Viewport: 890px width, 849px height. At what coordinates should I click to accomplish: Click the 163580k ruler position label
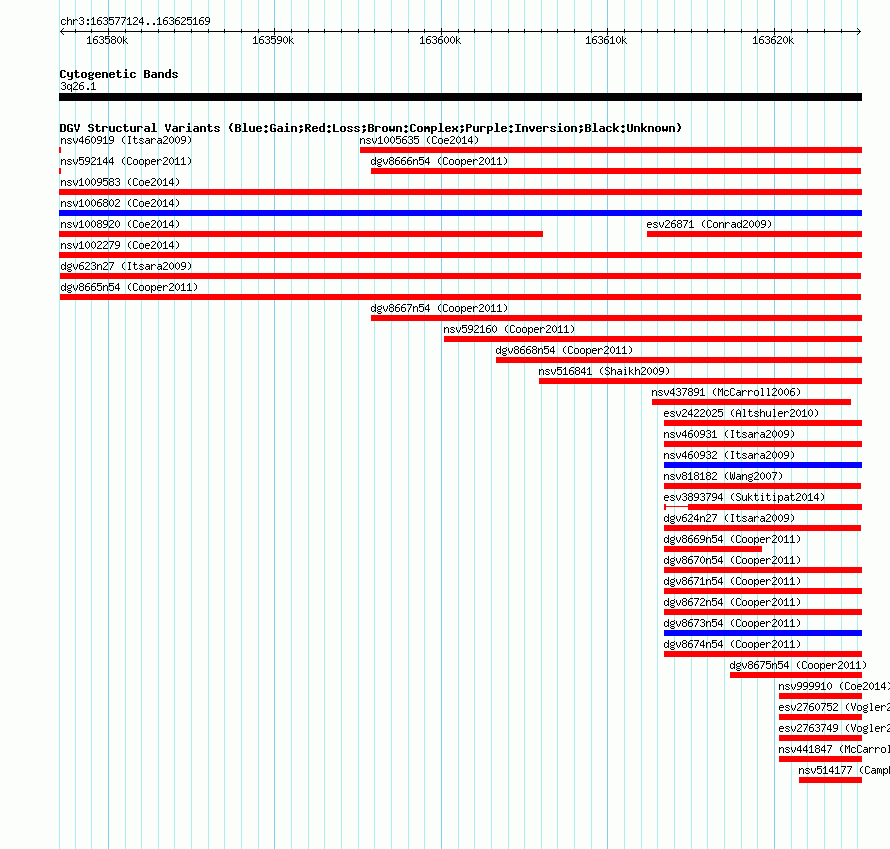[107, 40]
